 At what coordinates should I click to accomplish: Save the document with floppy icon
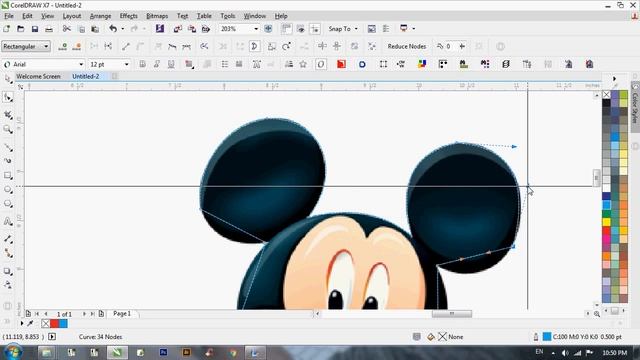coord(35,29)
